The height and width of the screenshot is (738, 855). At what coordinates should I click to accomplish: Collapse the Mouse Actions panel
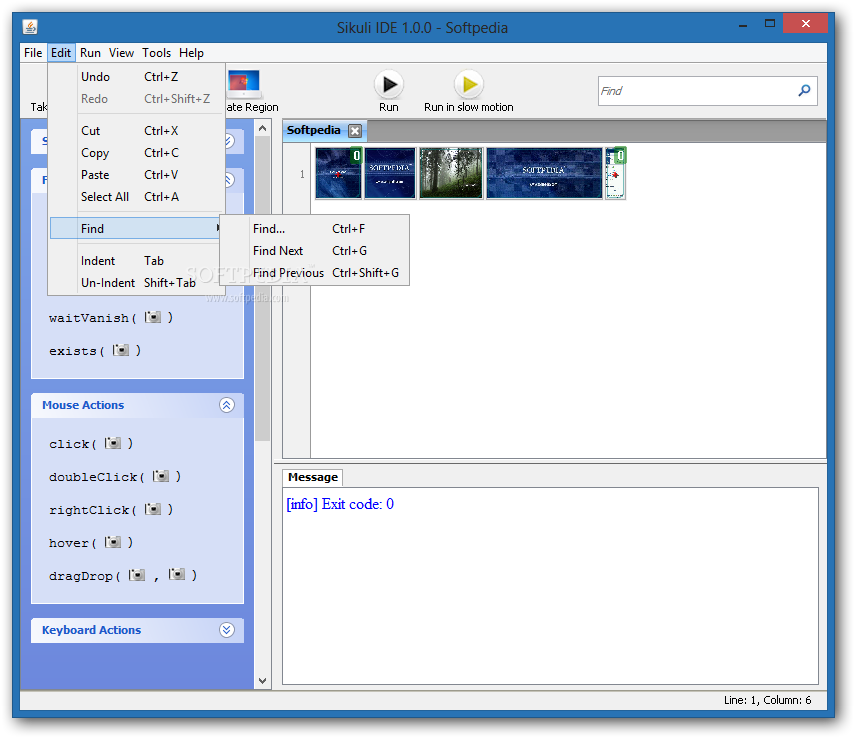tap(227, 405)
